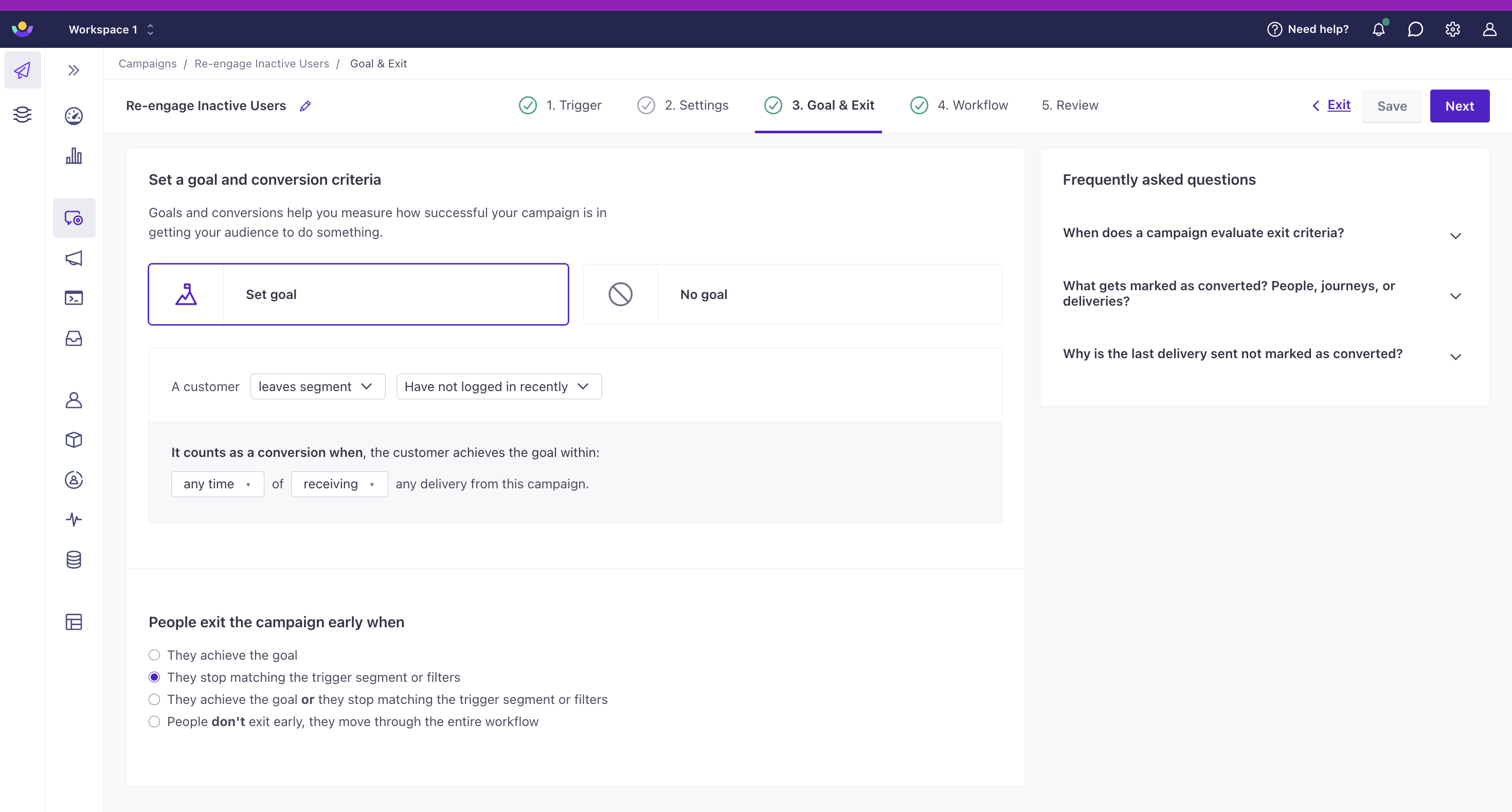Open the 'any time' conversion window dropdown
The height and width of the screenshot is (812, 1512).
(x=215, y=484)
